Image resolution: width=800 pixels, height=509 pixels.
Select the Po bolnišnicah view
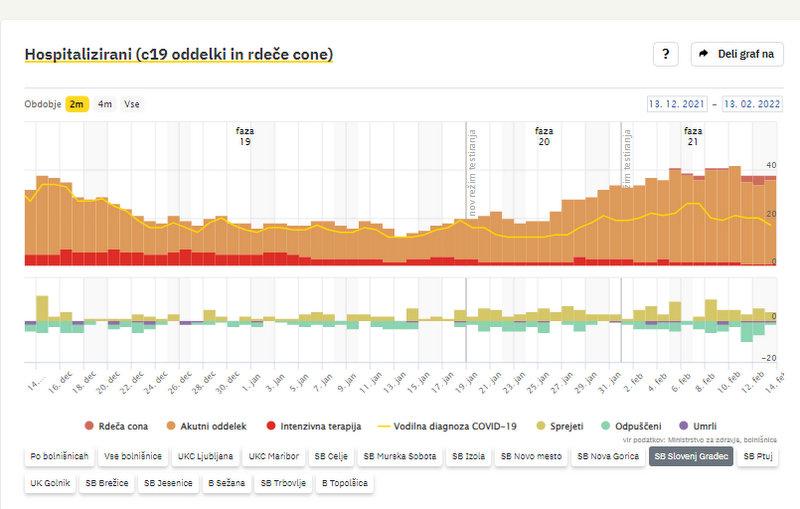click(x=60, y=456)
